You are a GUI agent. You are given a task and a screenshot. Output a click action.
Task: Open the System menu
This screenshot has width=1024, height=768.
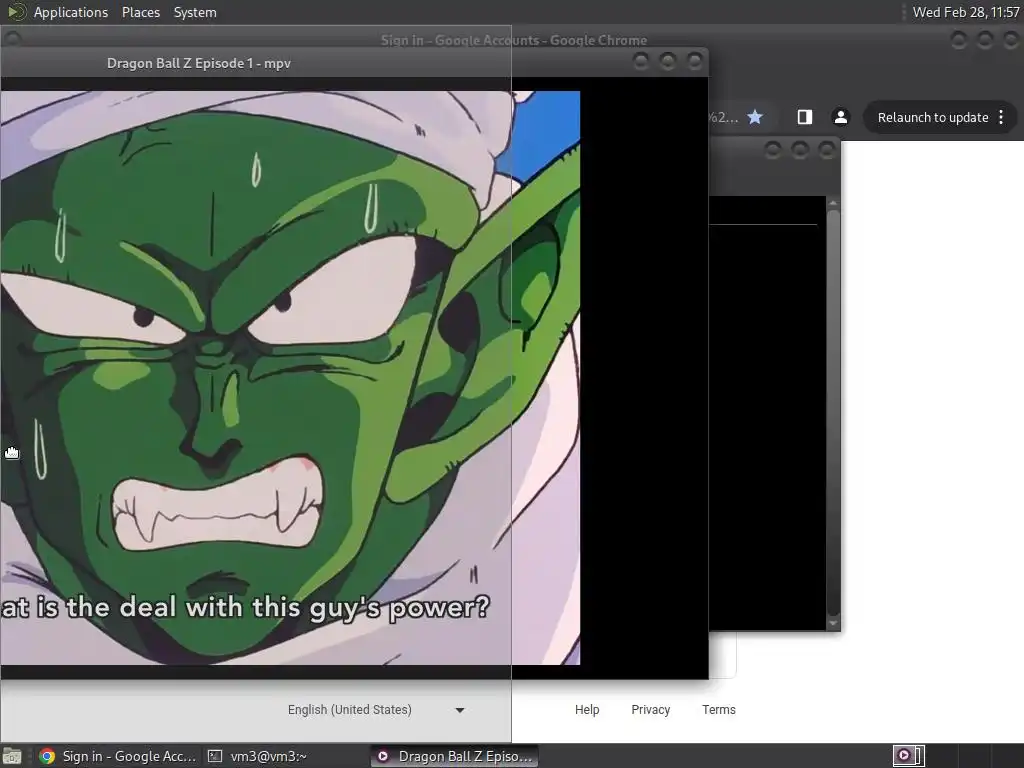tap(195, 12)
